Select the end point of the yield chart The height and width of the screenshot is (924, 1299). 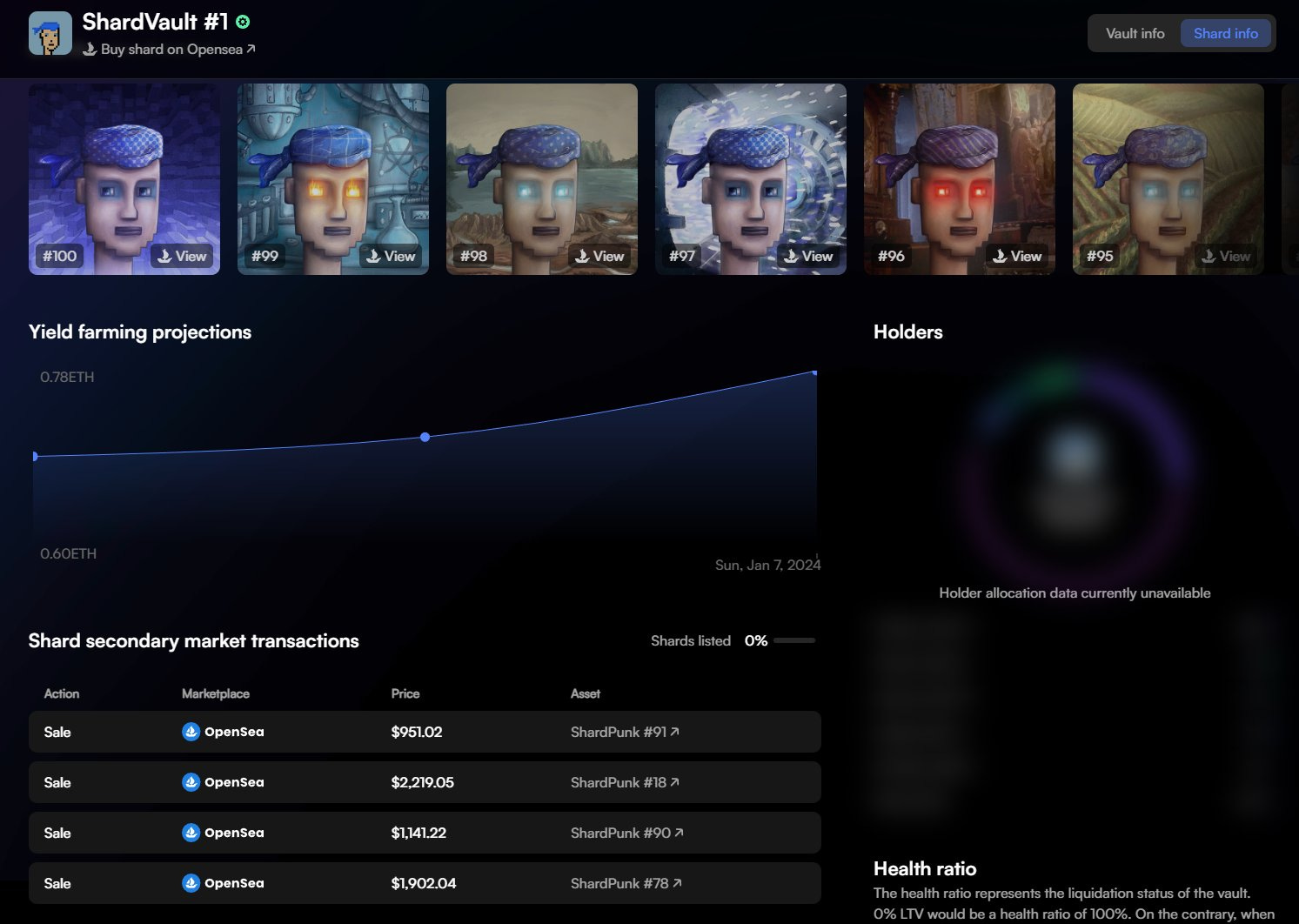(x=814, y=372)
